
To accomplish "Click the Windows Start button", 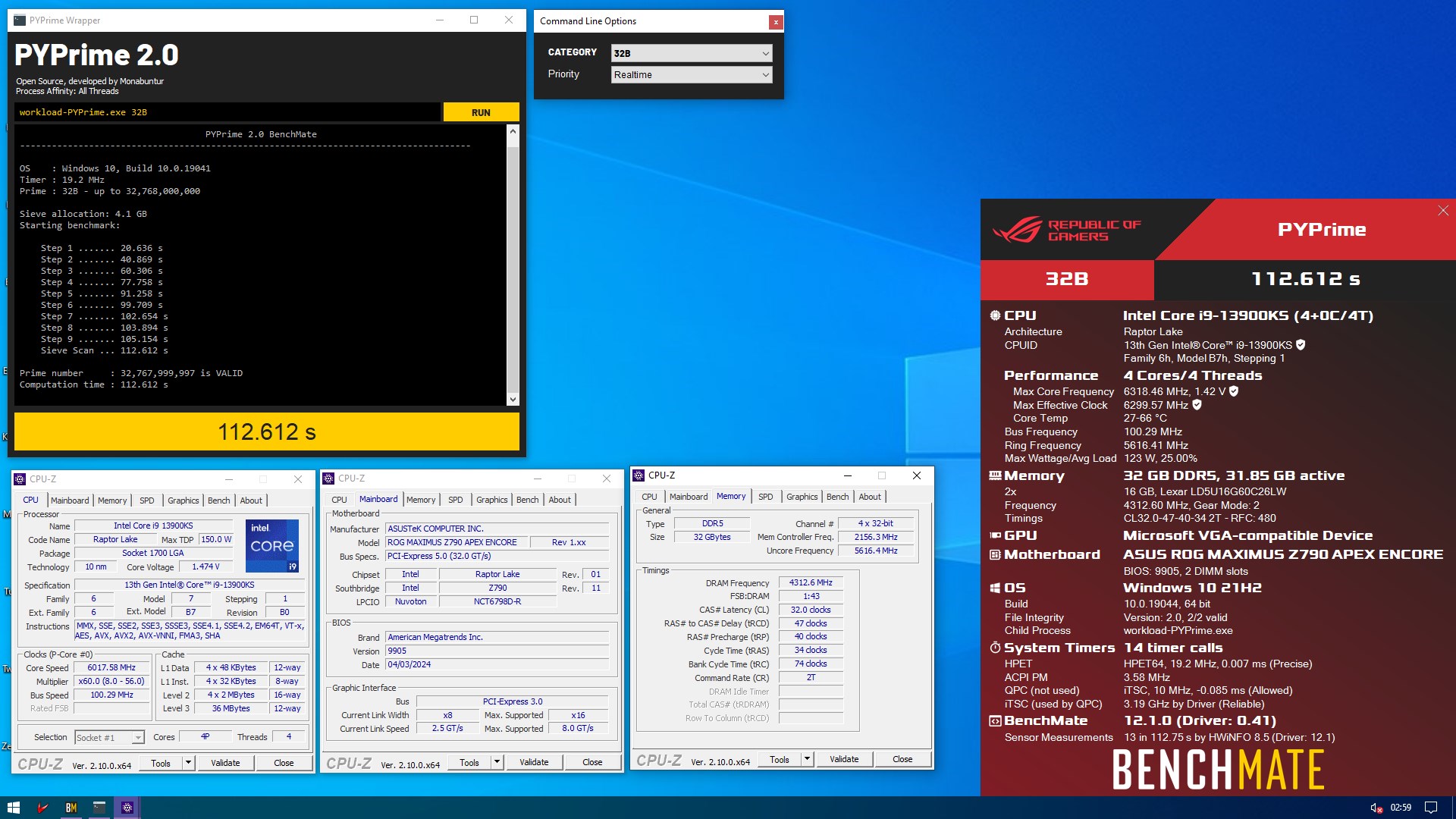I will tap(13, 808).
